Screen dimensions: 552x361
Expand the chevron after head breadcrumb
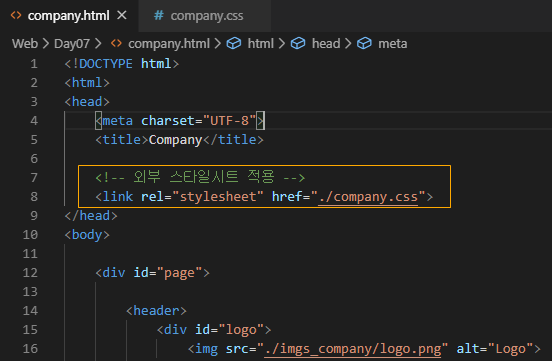[x=348, y=44]
